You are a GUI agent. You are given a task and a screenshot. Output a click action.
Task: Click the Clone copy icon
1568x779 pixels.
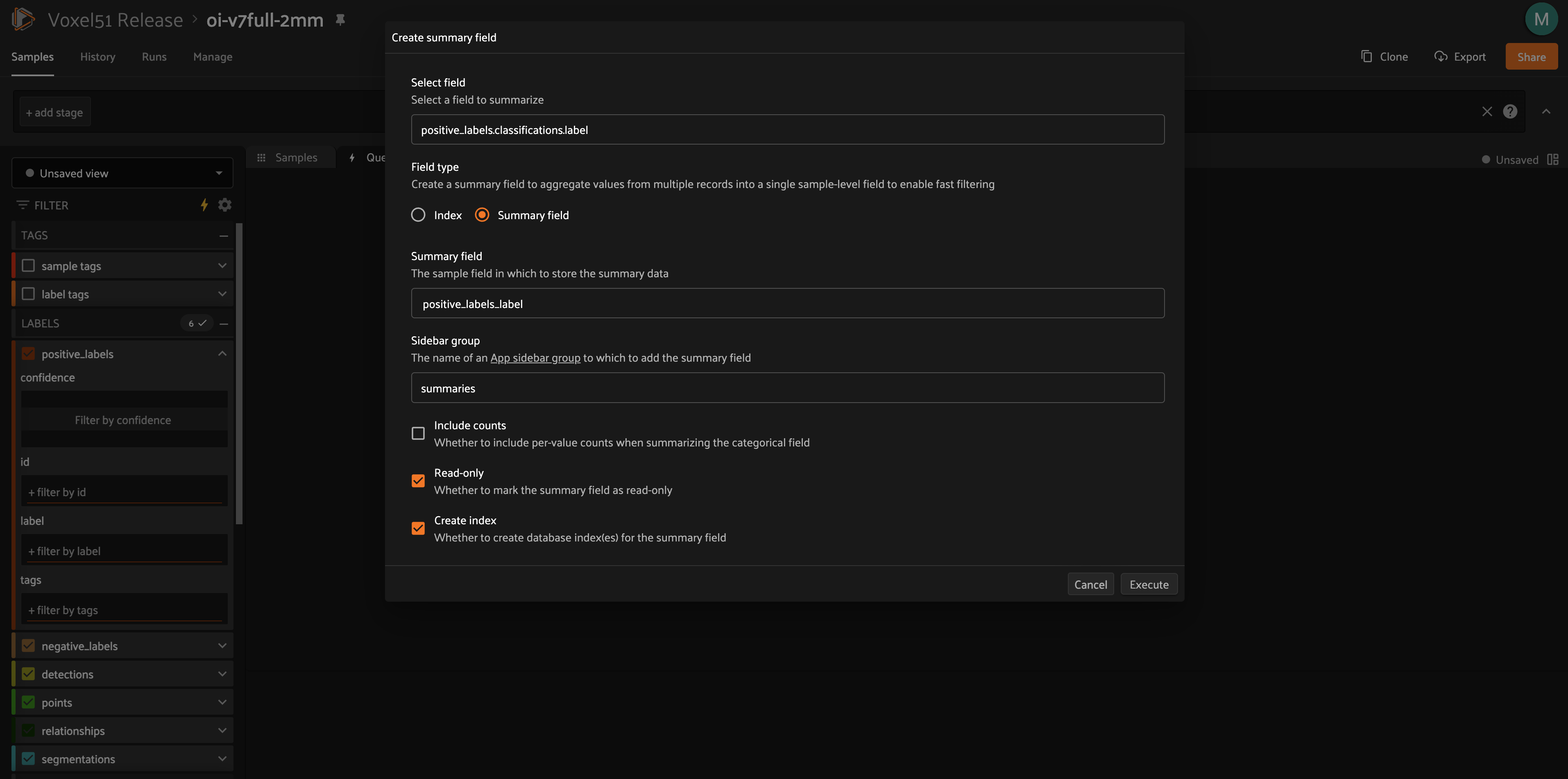pos(1366,56)
